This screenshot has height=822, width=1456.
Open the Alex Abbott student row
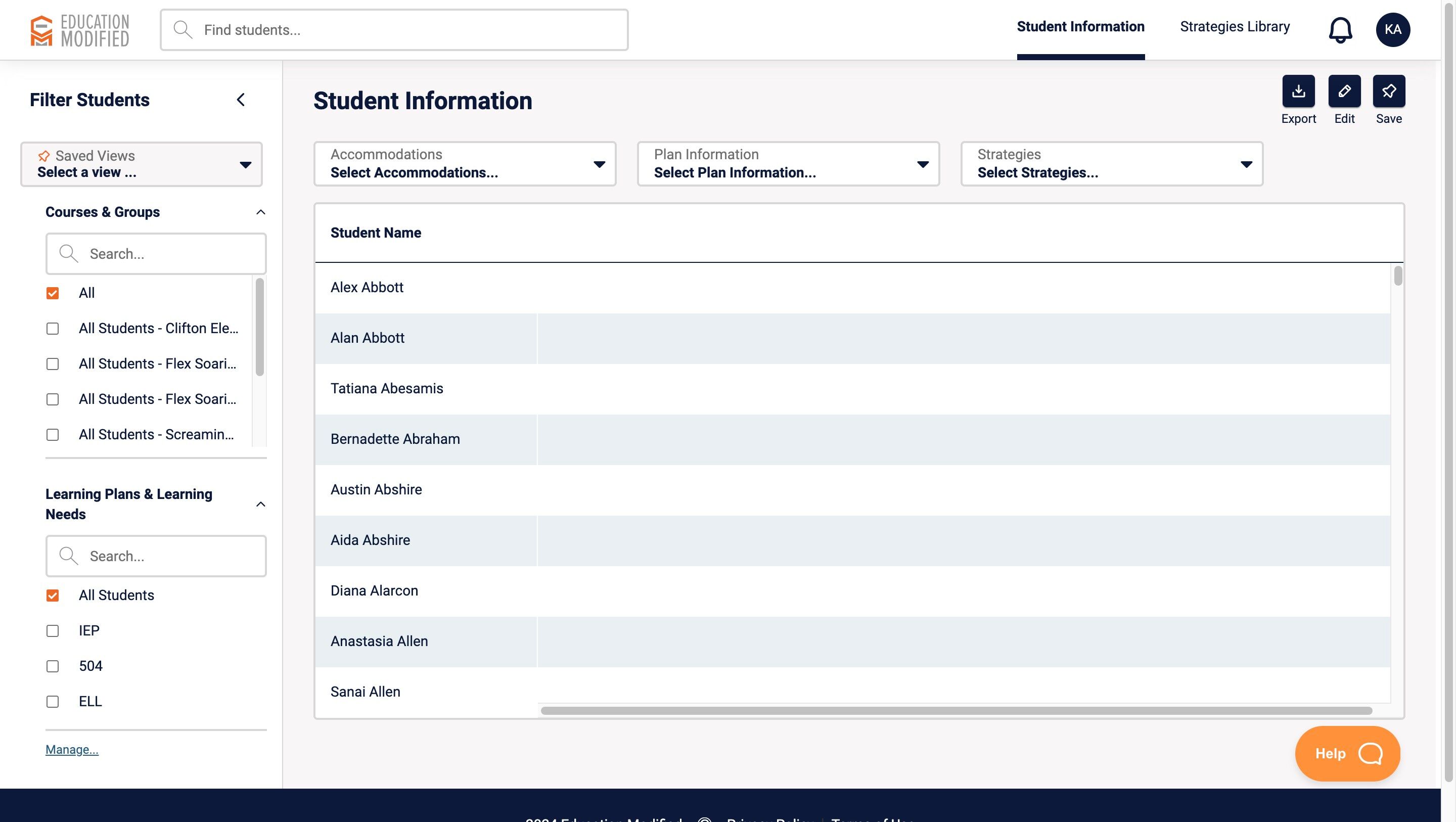coord(367,287)
